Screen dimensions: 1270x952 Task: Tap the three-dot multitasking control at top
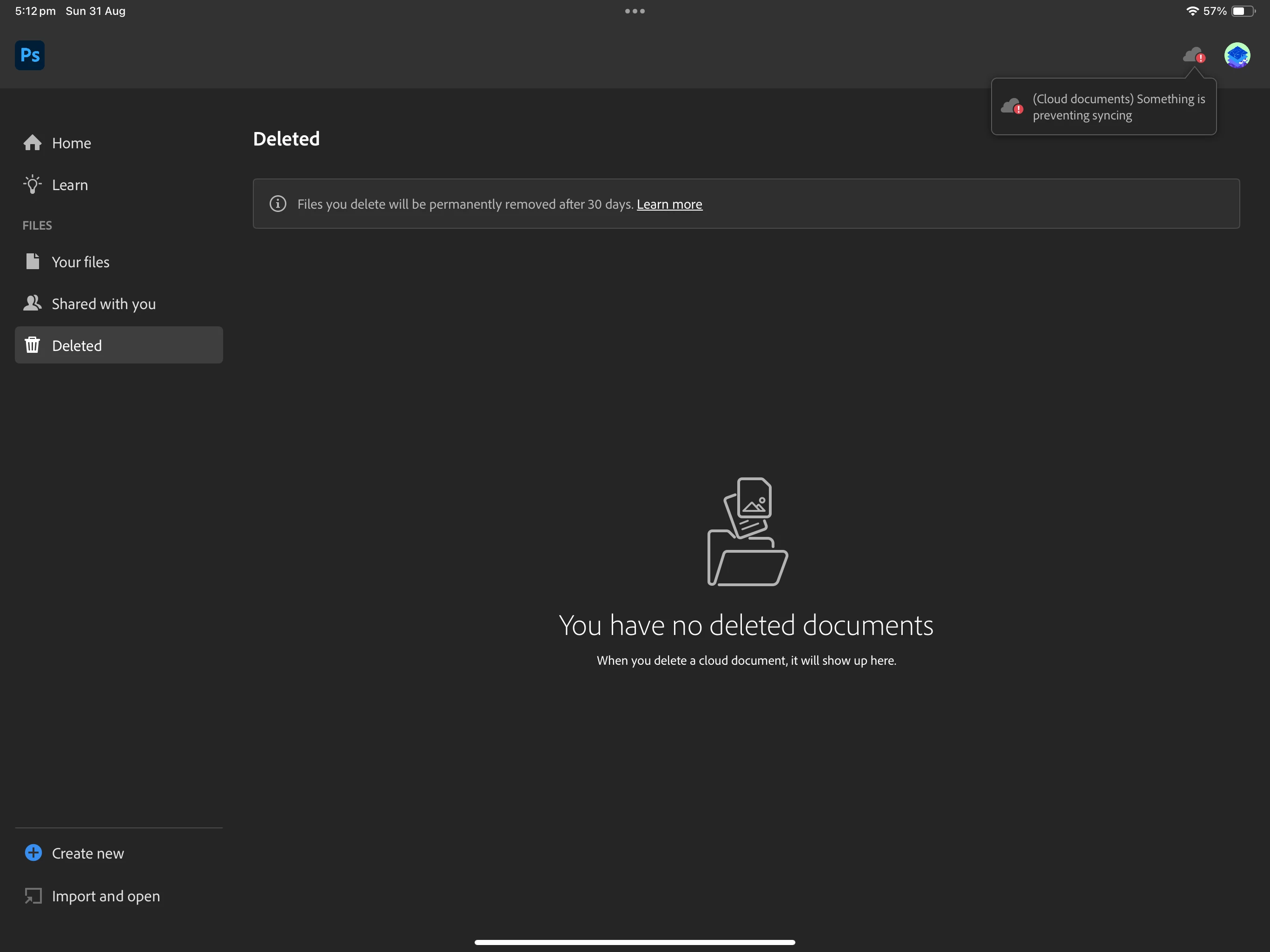[x=635, y=11]
